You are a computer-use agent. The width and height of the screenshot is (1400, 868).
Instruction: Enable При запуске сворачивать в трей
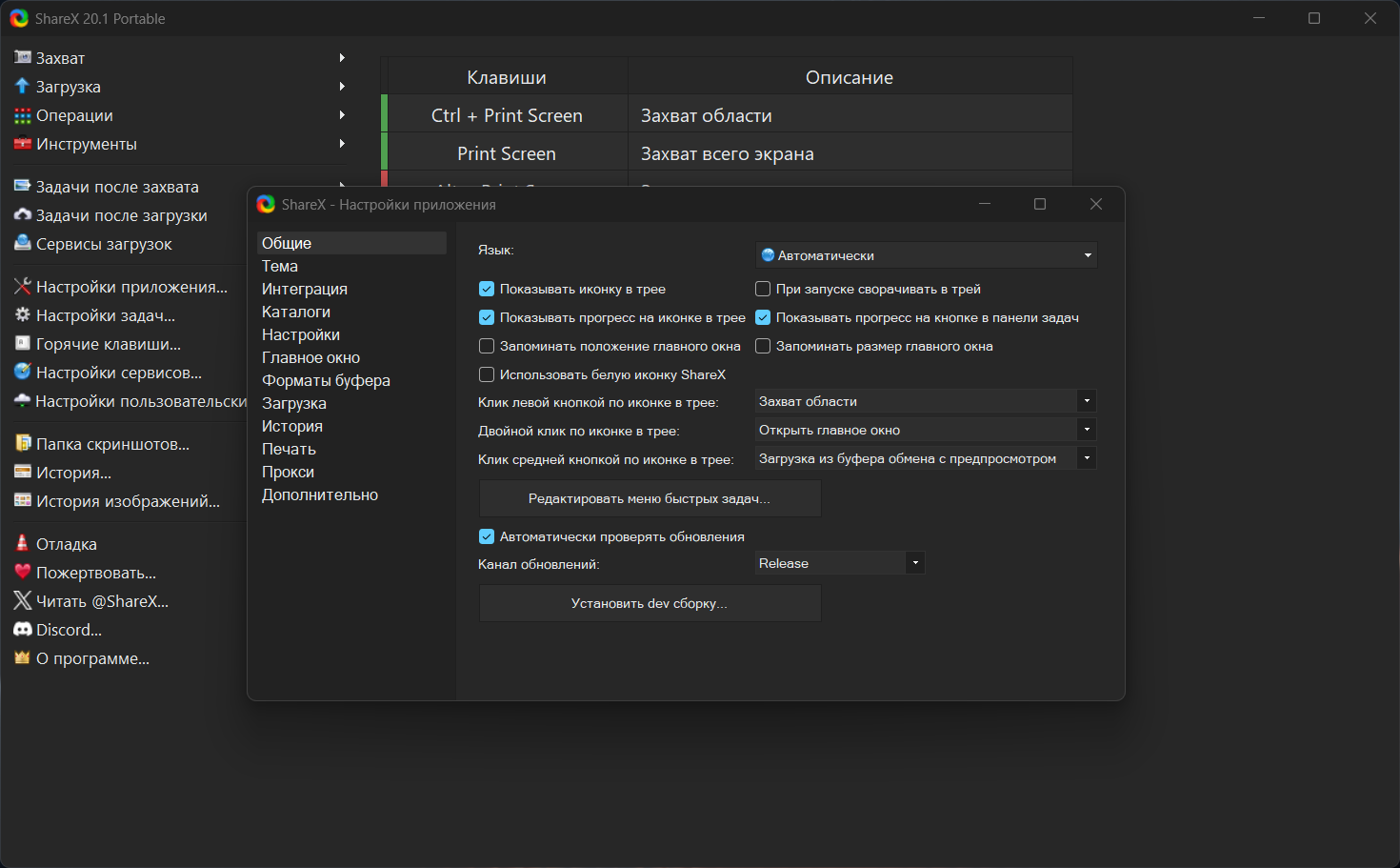pos(763,289)
